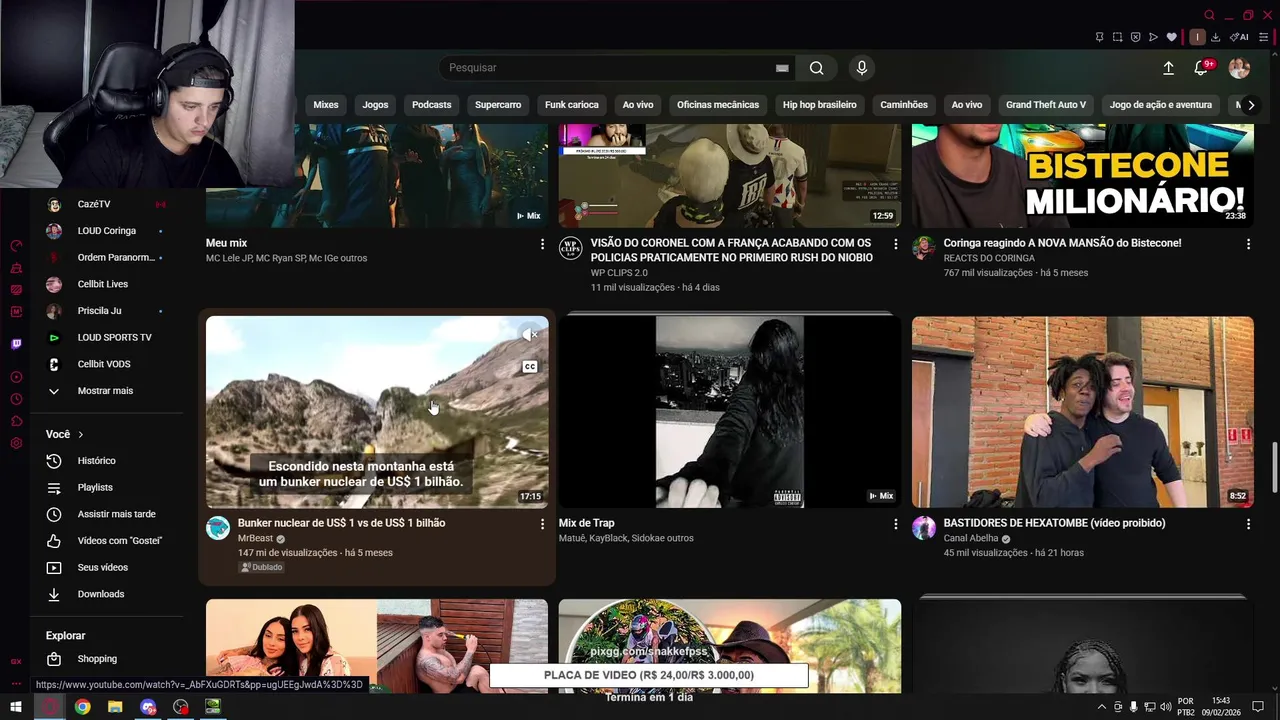
Task: Open YouTube notifications bell
Action: tap(1201, 68)
